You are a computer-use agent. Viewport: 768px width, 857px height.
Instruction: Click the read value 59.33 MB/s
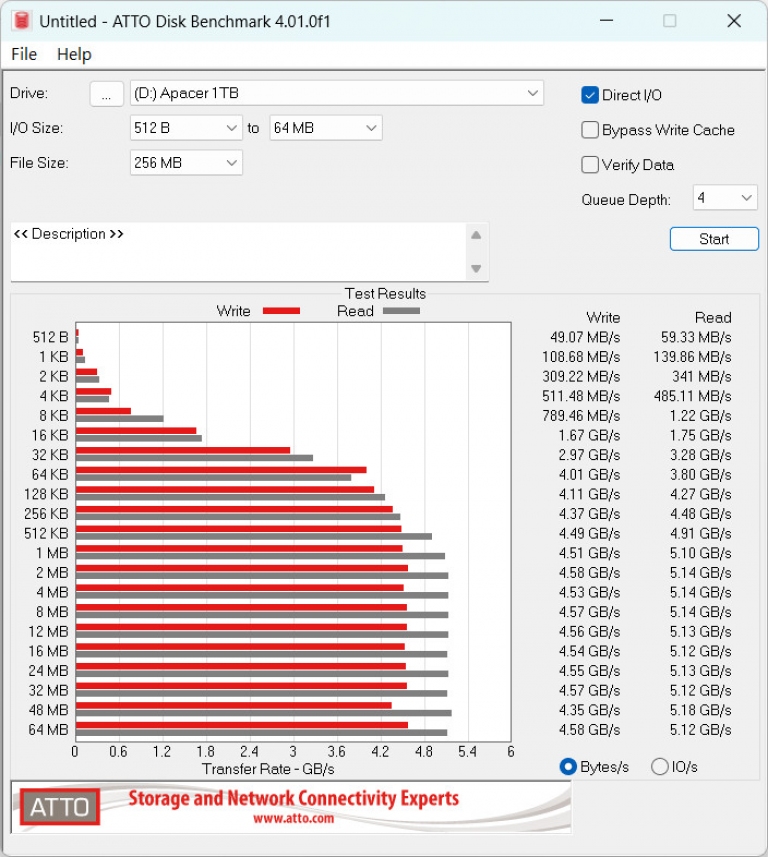pos(696,337)
